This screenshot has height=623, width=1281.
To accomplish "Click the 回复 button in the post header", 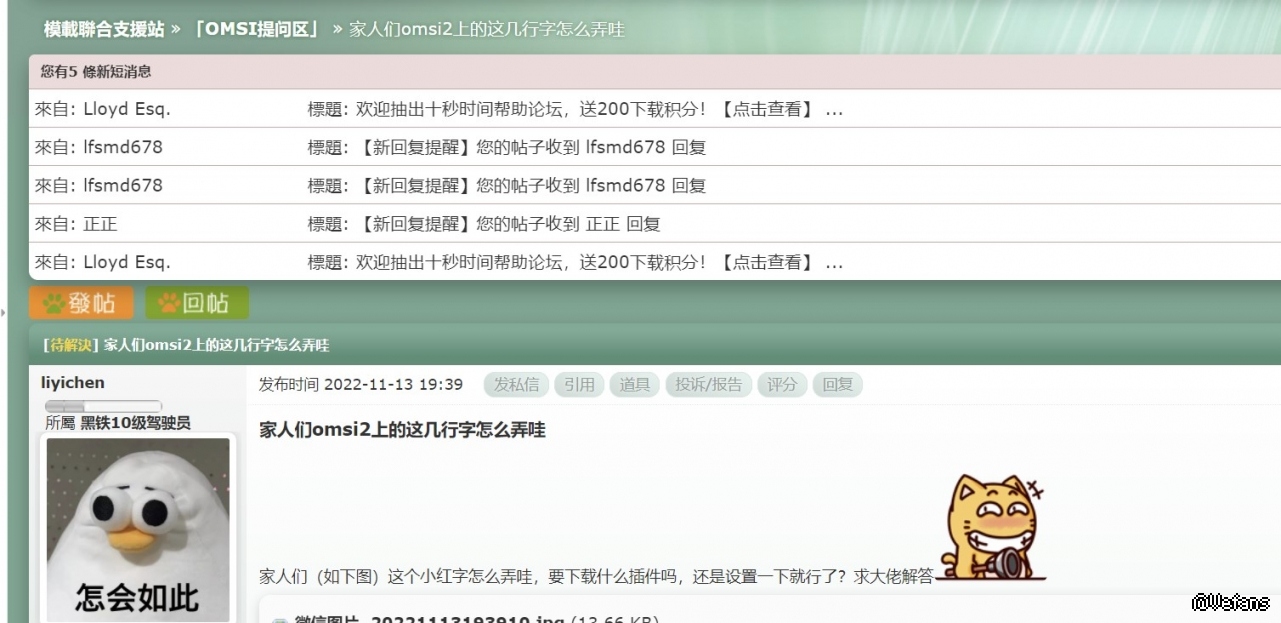I will [x=837, y=385].
